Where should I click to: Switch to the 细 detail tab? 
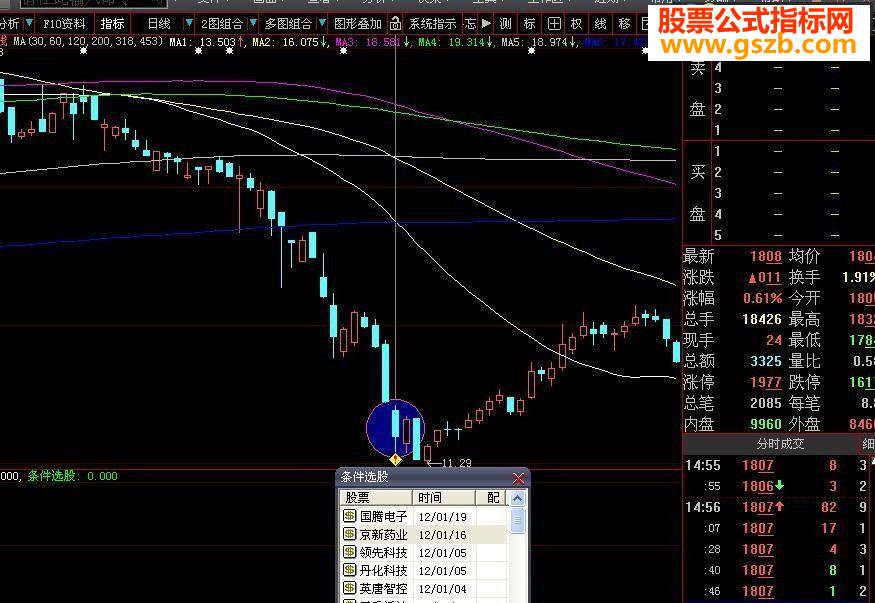pos(867,443)
